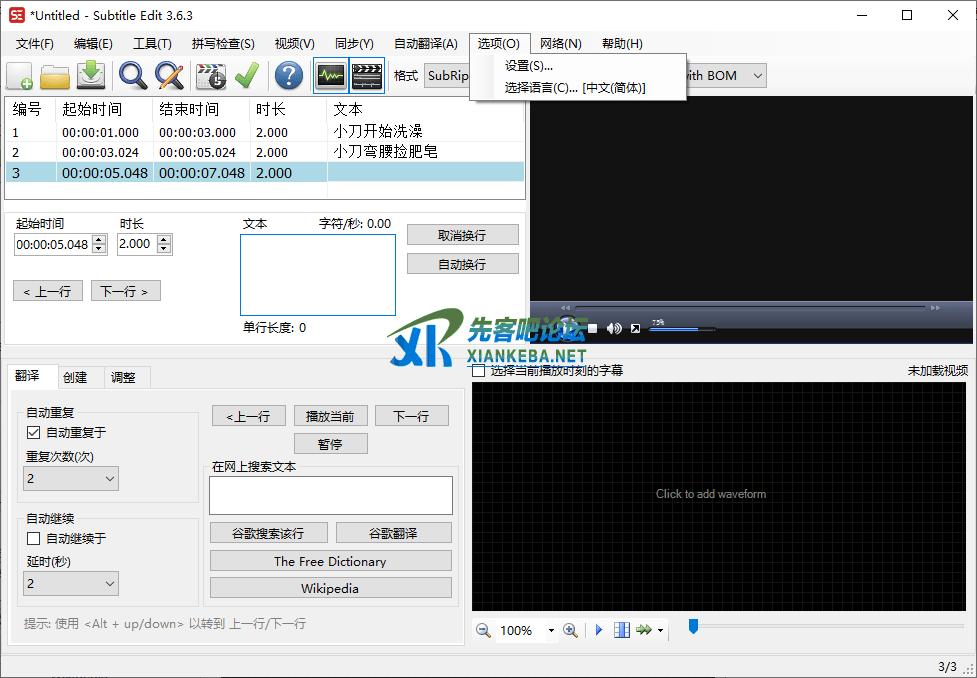Open the waveform zoom 100% dropdown
This screenshot has height=678, width=977.
[x=550, y=631]
